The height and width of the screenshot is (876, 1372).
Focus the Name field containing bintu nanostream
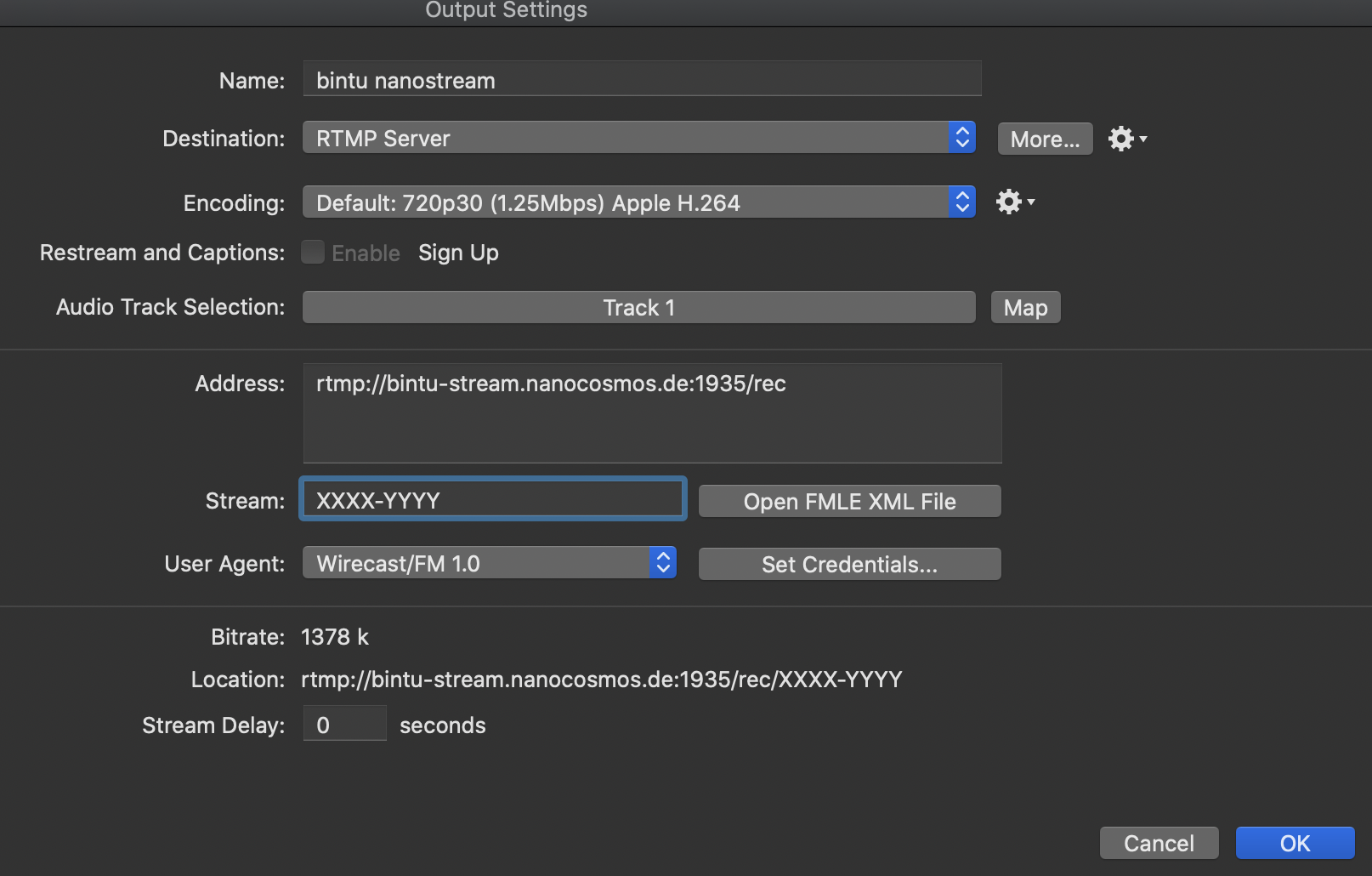(x=642, y=80)
